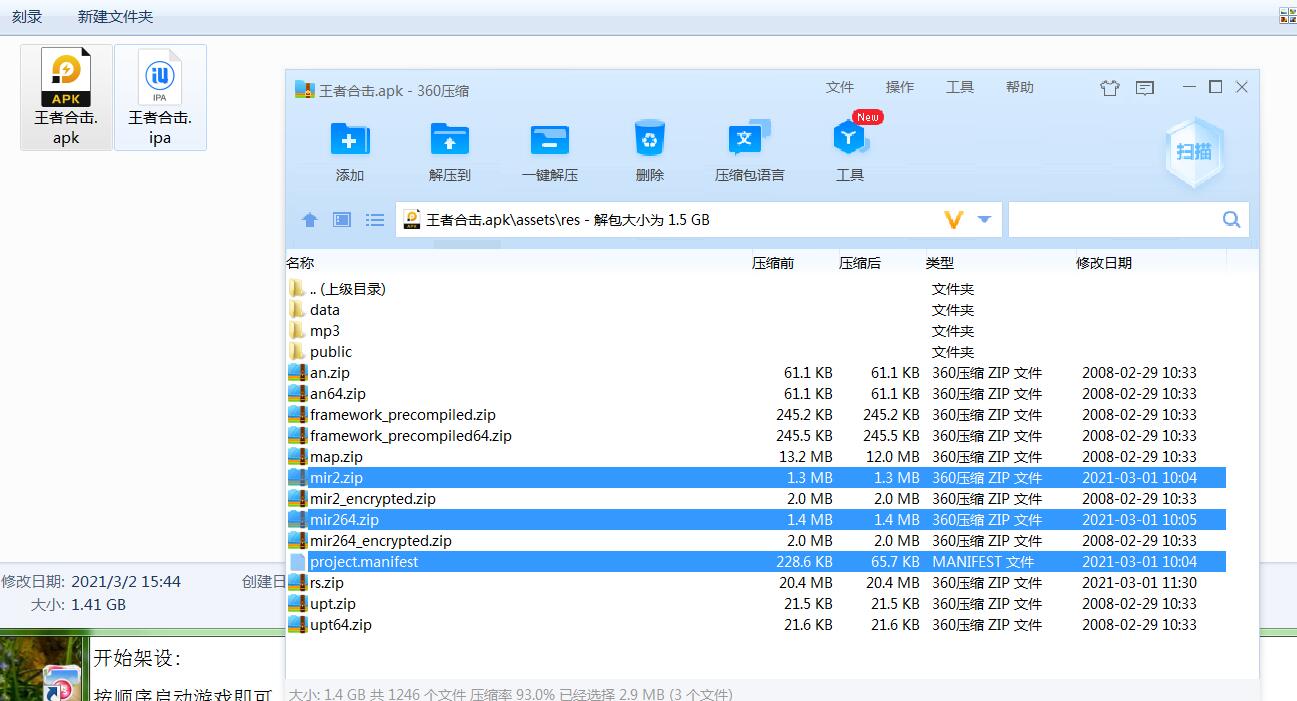
Task: Open the 文件 (File) menu
Action: pyautogui.click(x=840, y=88)
